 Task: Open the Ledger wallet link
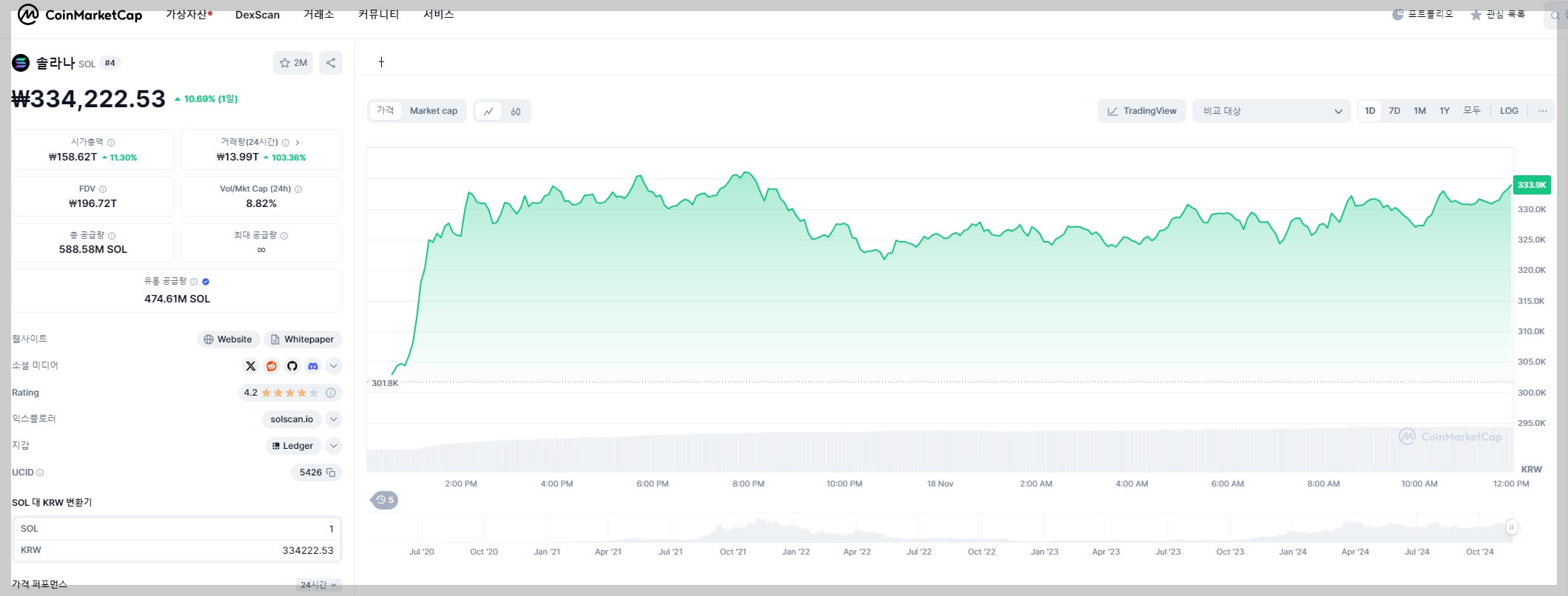292,446
